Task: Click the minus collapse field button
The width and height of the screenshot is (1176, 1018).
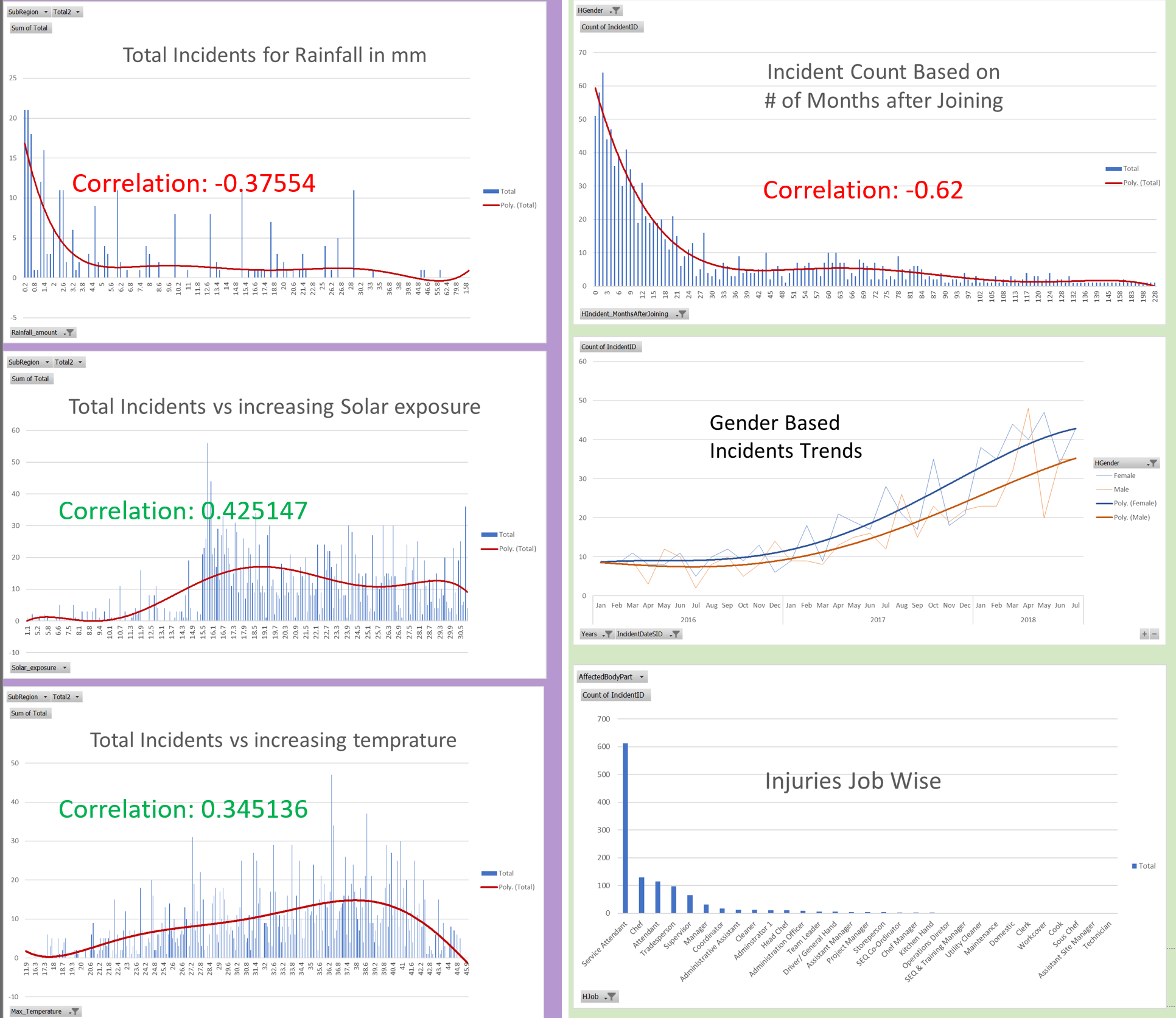Action: (1155, 634)
